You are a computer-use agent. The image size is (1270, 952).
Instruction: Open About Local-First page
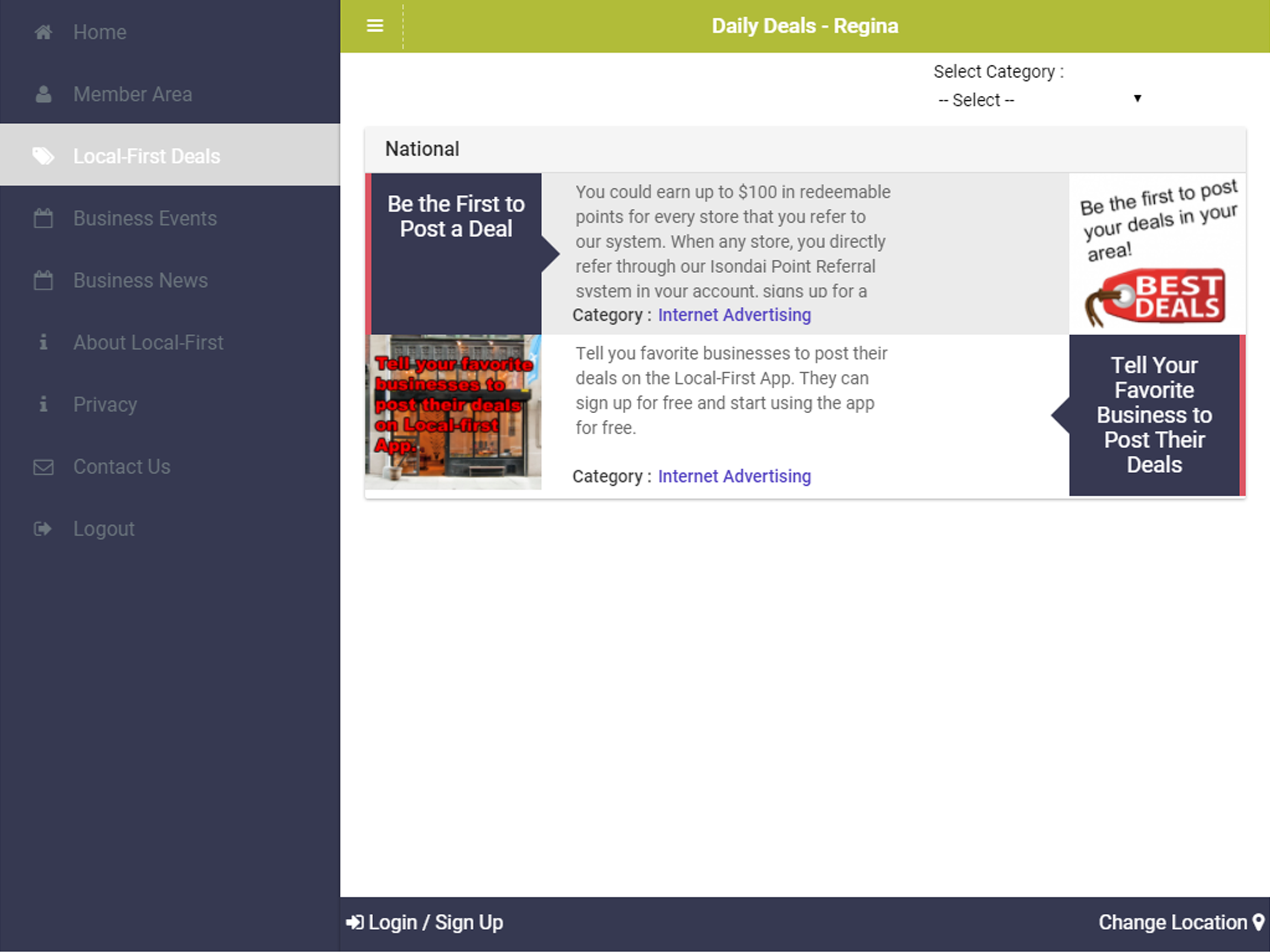[x=170, y=342]
